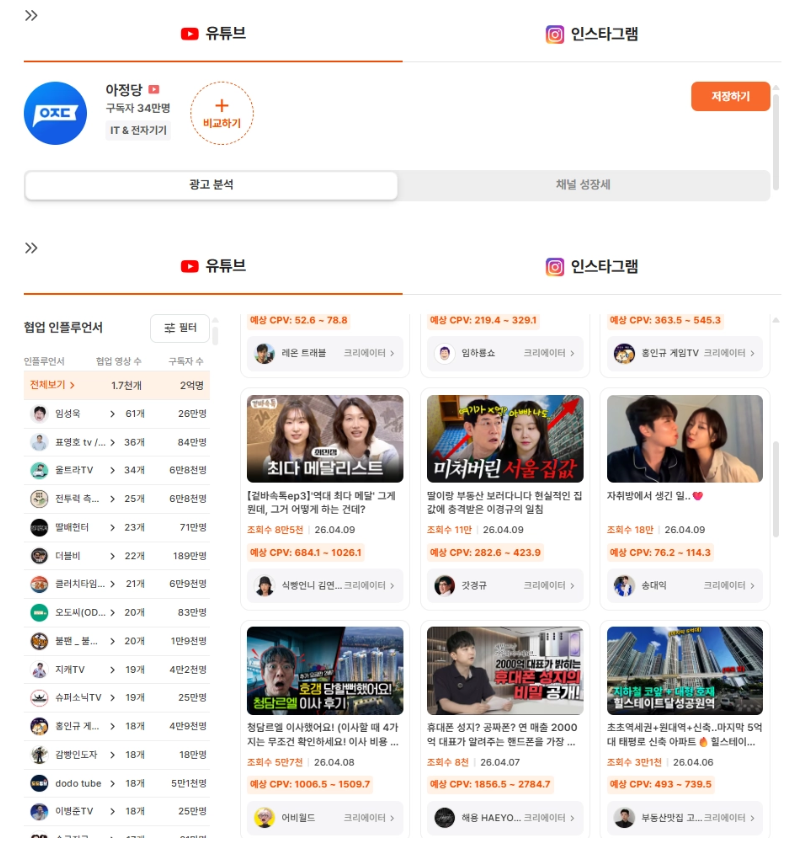The width and height of the screenshot is (793, 856).
Task: Select the 슈퍼소닉TV influencer row
Action: coord(116,697)
